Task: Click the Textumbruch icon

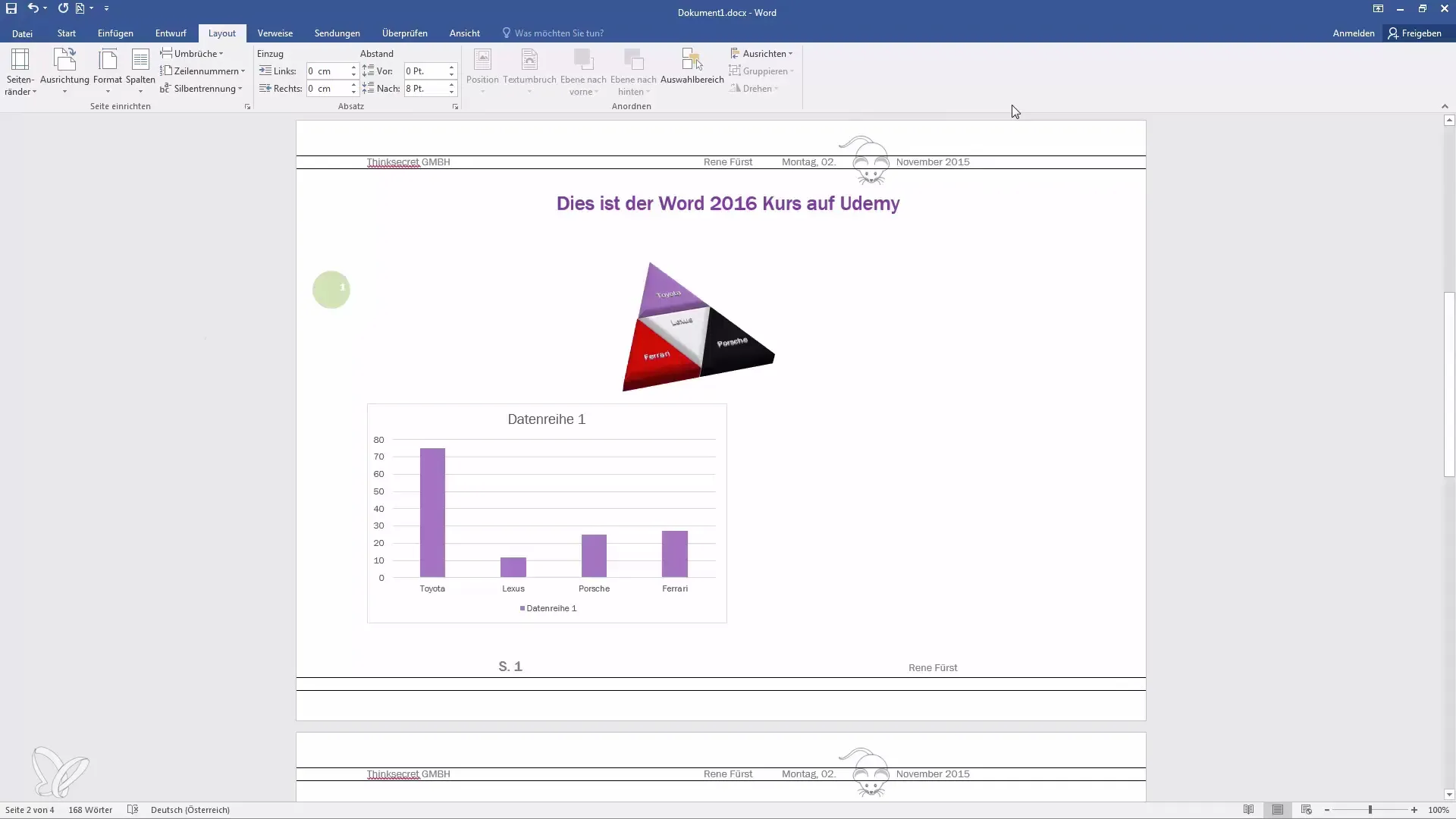Action: click(x=529, y=59)
